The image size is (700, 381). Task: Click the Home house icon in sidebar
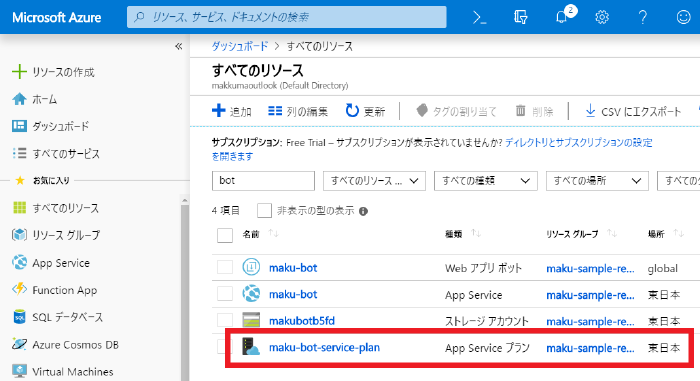pyautogui.click(x=19, y=99)
